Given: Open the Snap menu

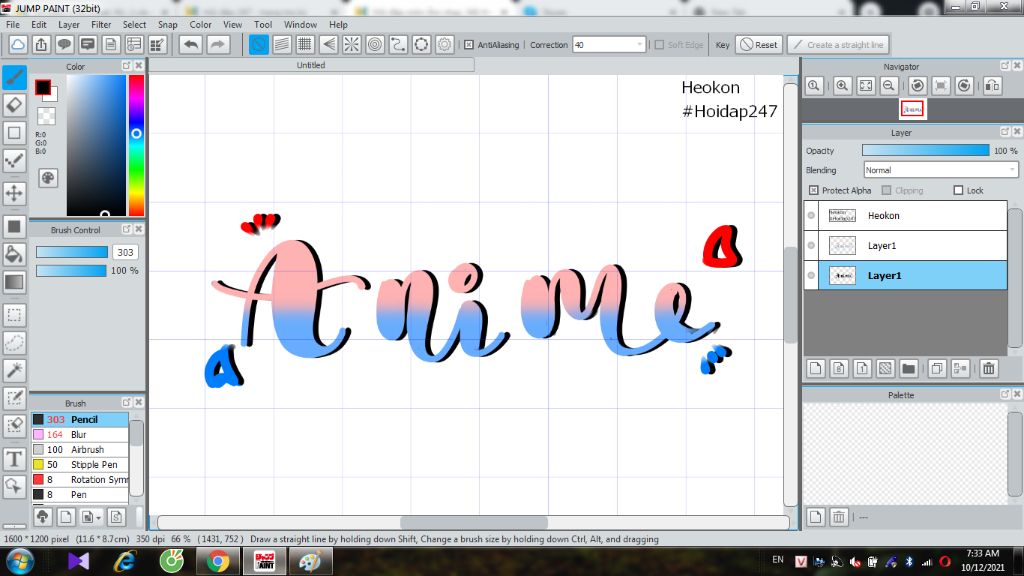Looking at the screenshot, I should (x=167, y=24).
